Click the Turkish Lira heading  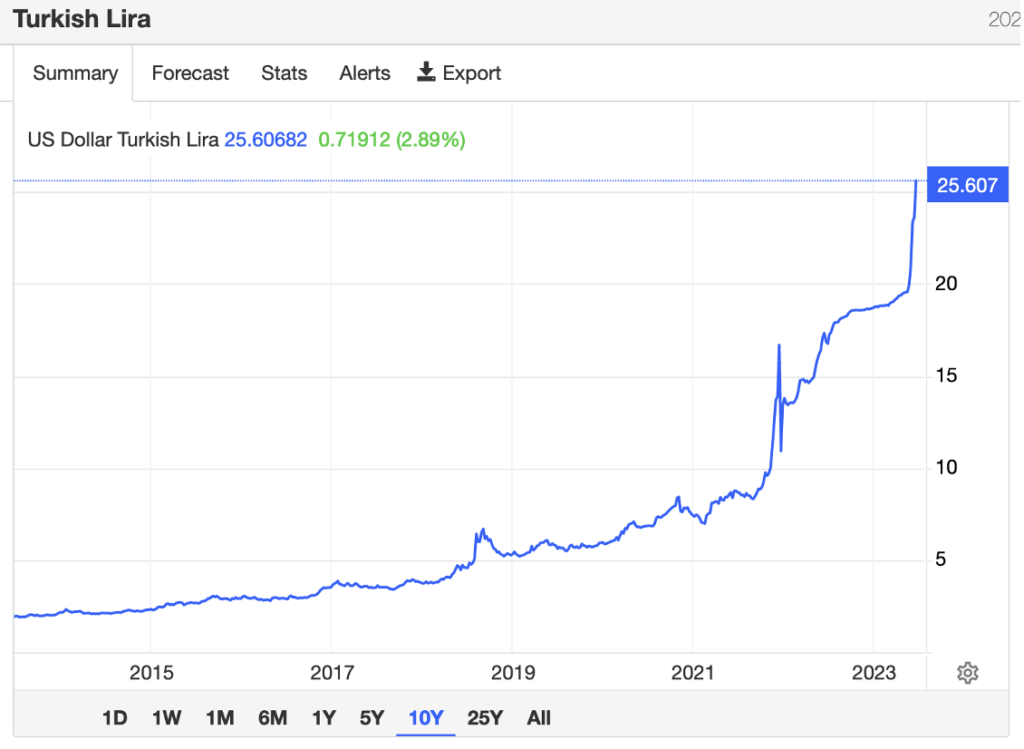[82, 19]
